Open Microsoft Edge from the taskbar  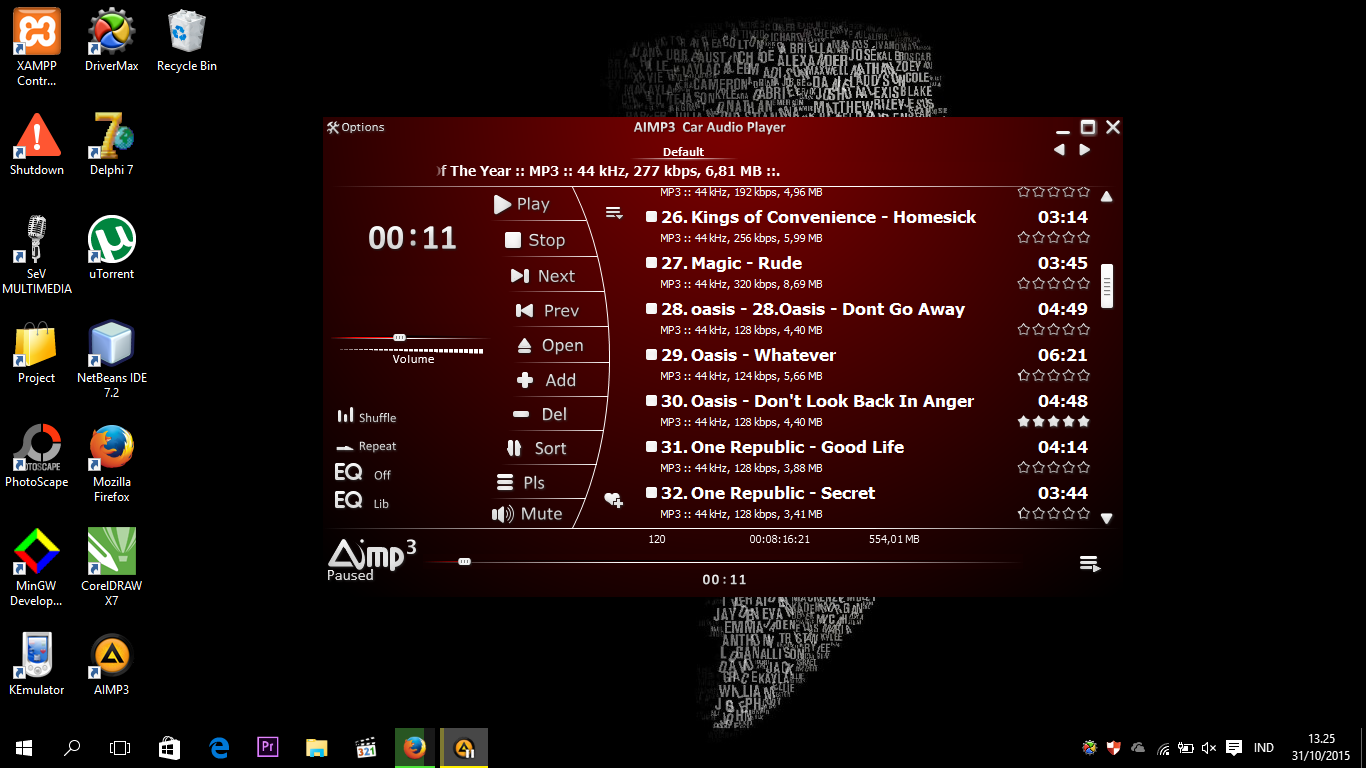[219, 747]
